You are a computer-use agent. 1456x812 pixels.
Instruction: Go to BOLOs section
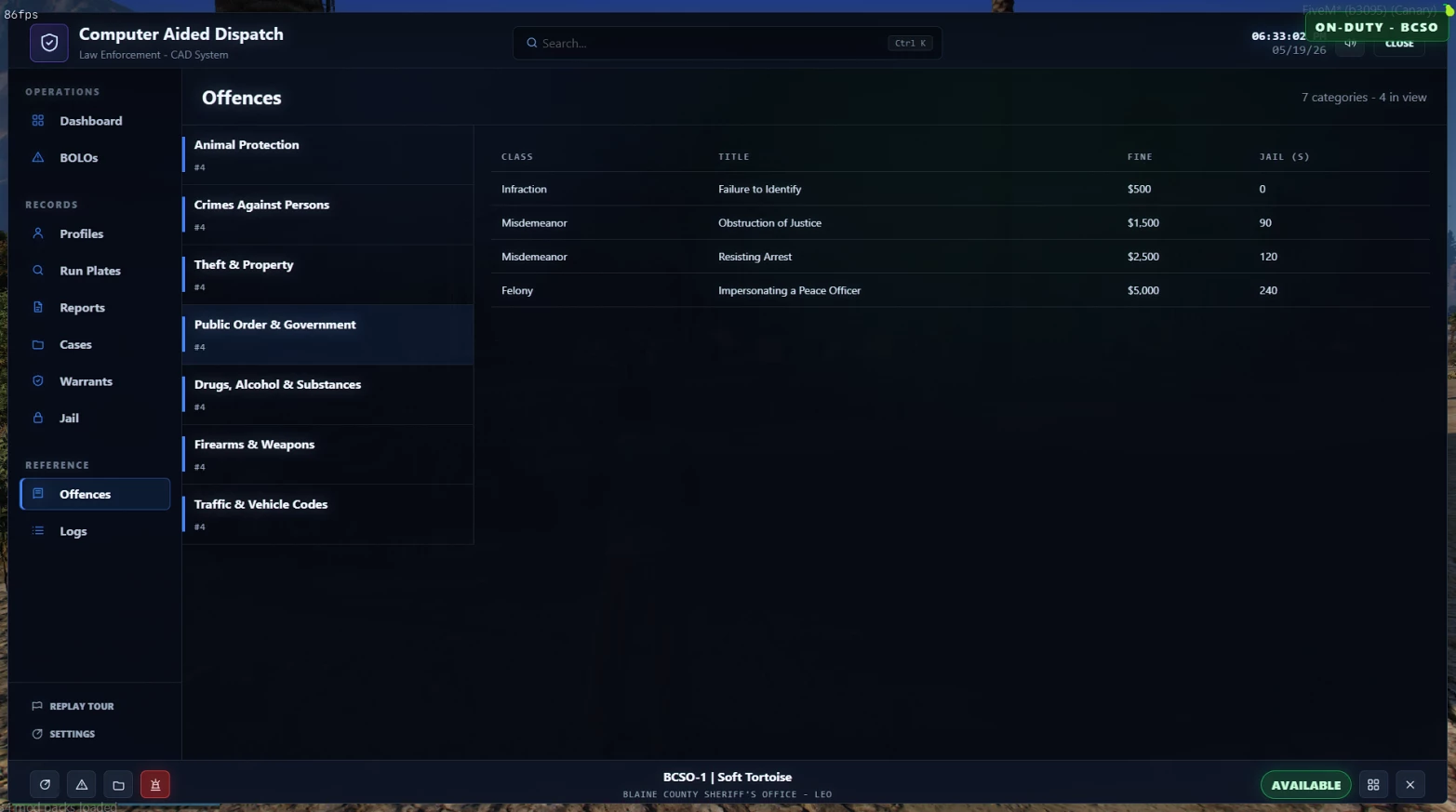click(x=94, y=157)
